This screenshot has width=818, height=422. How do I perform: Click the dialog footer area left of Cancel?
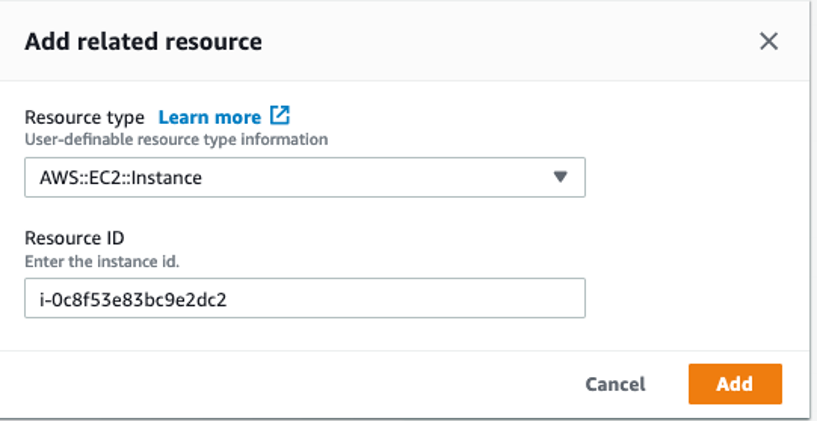click(300, 384)
